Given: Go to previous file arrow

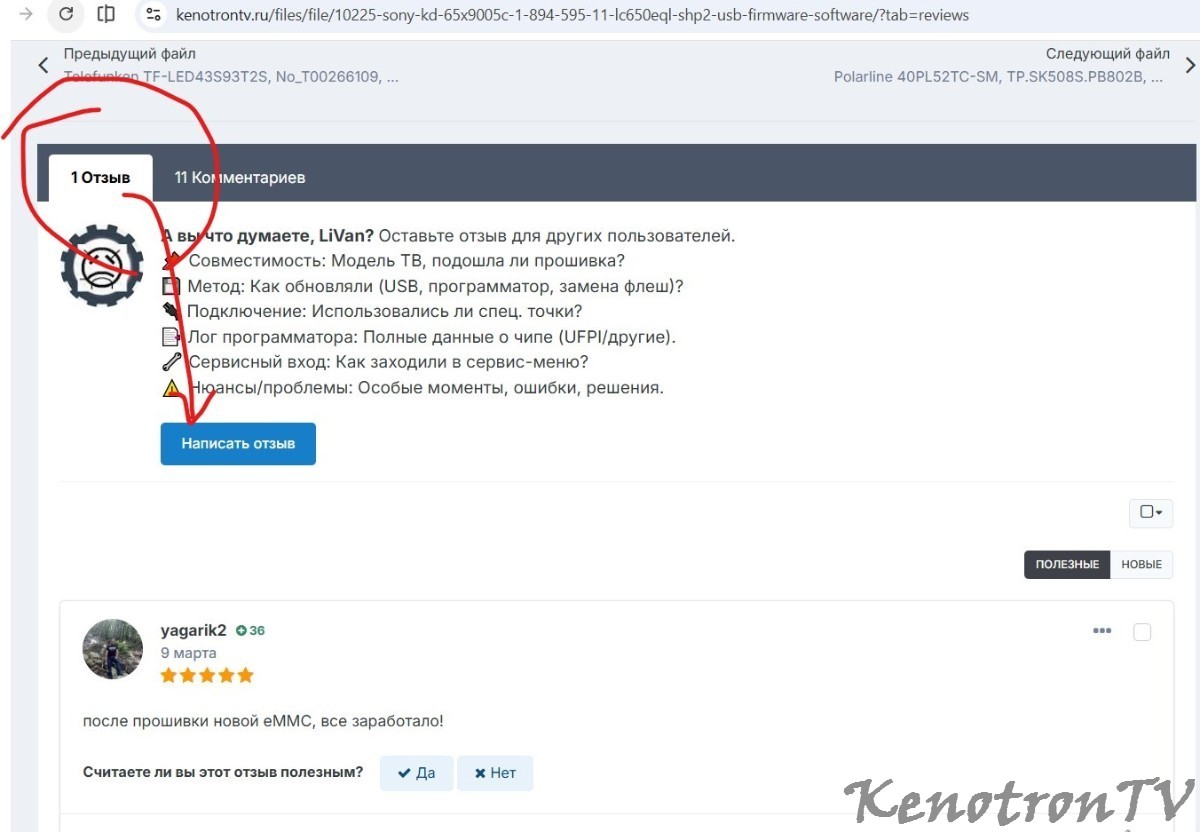Looking at the screenshot, I should 43,65.
